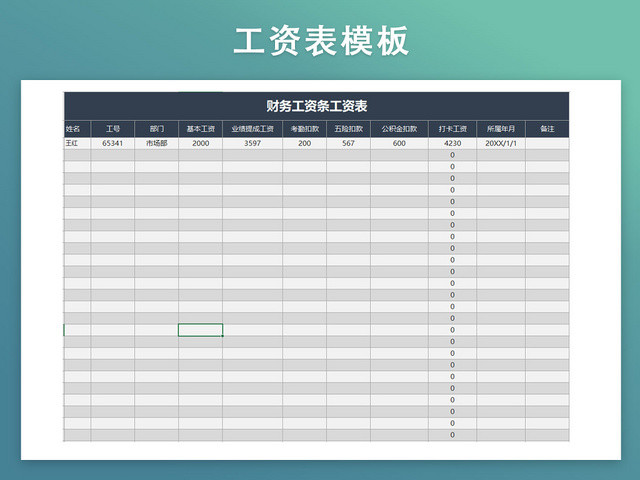Screen dimensions: 640x480
Task: Click the green-outlined active cell
Action: (200, 330)
